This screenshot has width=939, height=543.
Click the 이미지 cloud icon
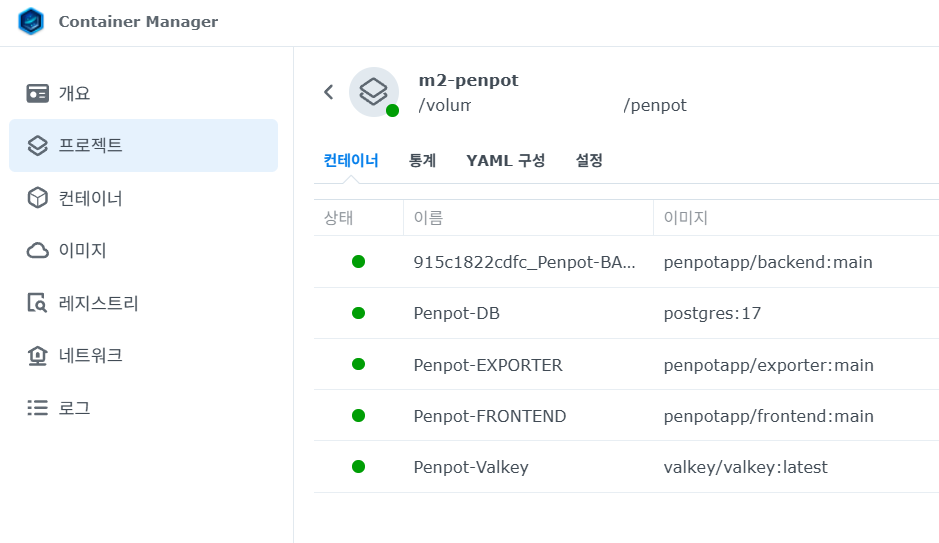coord(38,250)
